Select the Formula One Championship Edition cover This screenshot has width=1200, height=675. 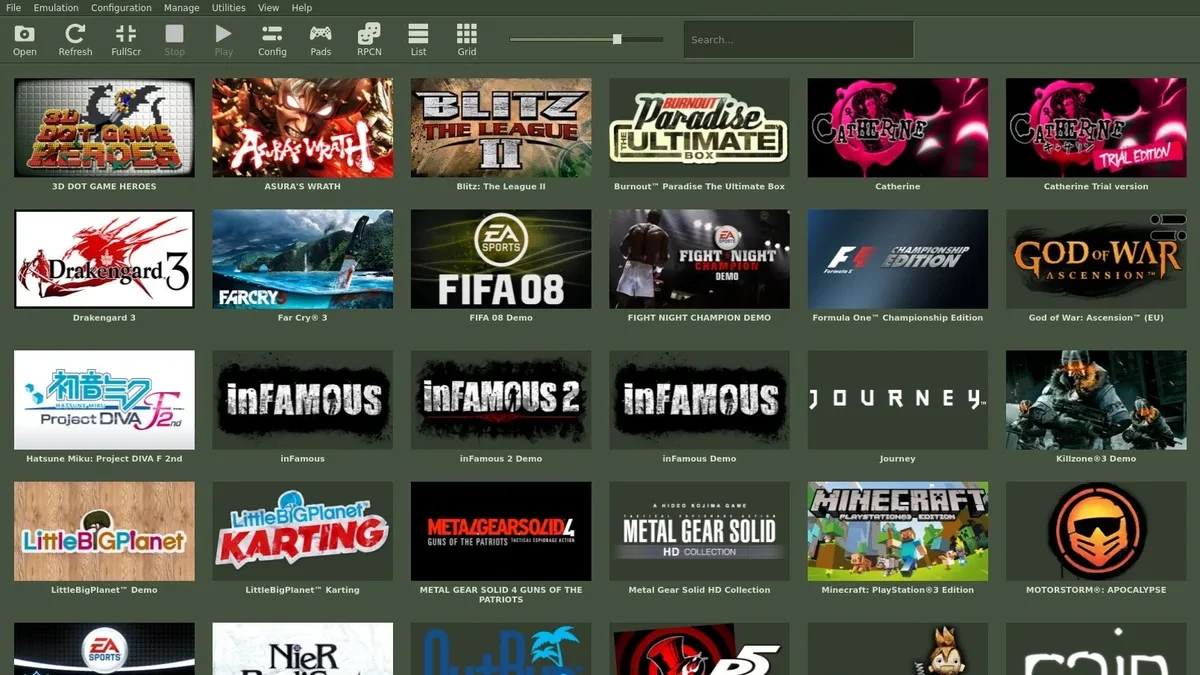(x=898, y=259)
